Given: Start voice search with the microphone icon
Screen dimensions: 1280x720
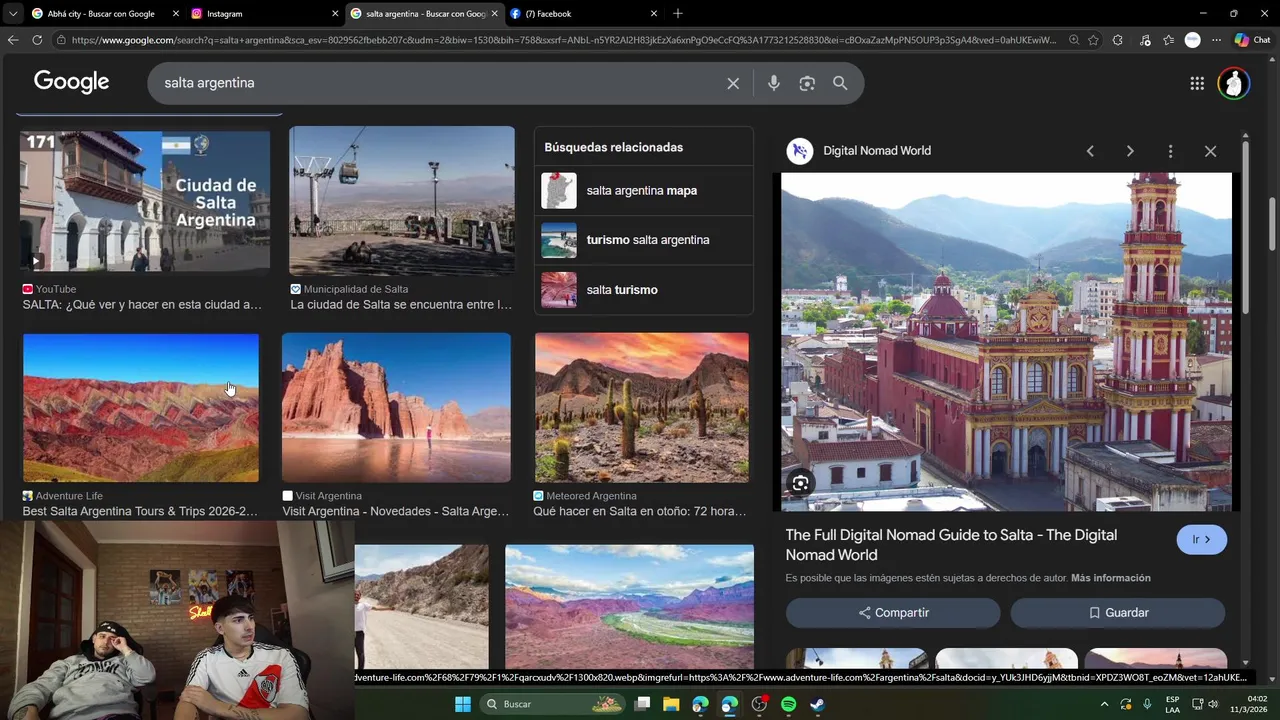Looking at the screenshot, I should pos(773,83).
